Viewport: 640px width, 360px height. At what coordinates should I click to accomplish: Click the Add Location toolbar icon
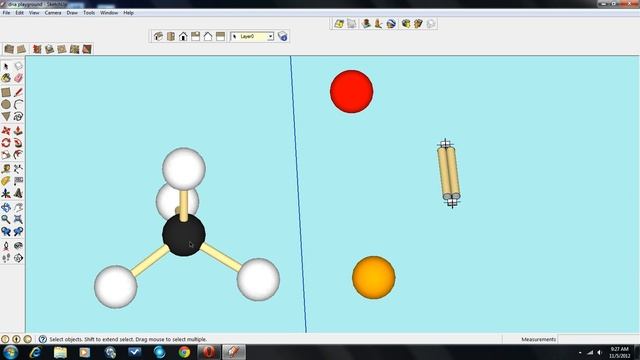[339, 24]
